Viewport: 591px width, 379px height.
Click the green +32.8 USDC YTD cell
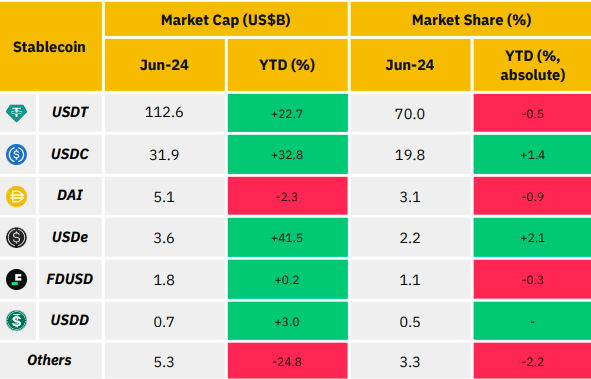[x=288, y=154]
